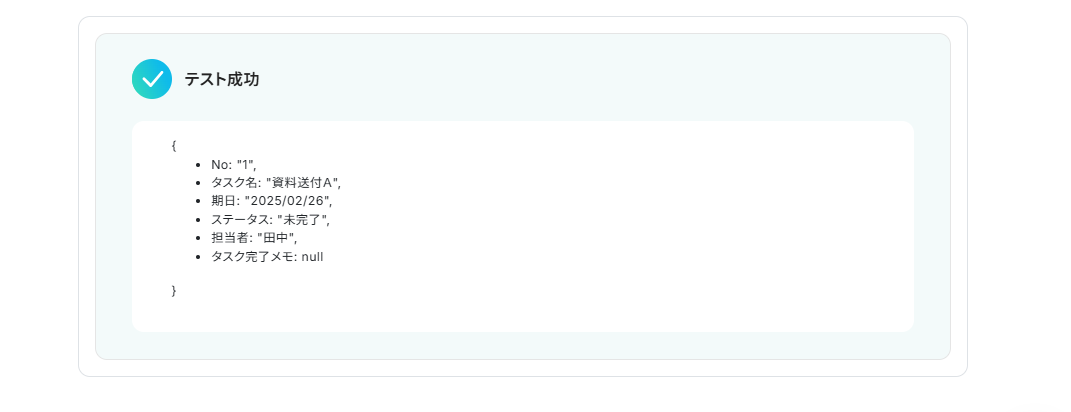Select the "2025/02/26" date value
This screenshot has height=412, width=1071.
coord(288,201)
